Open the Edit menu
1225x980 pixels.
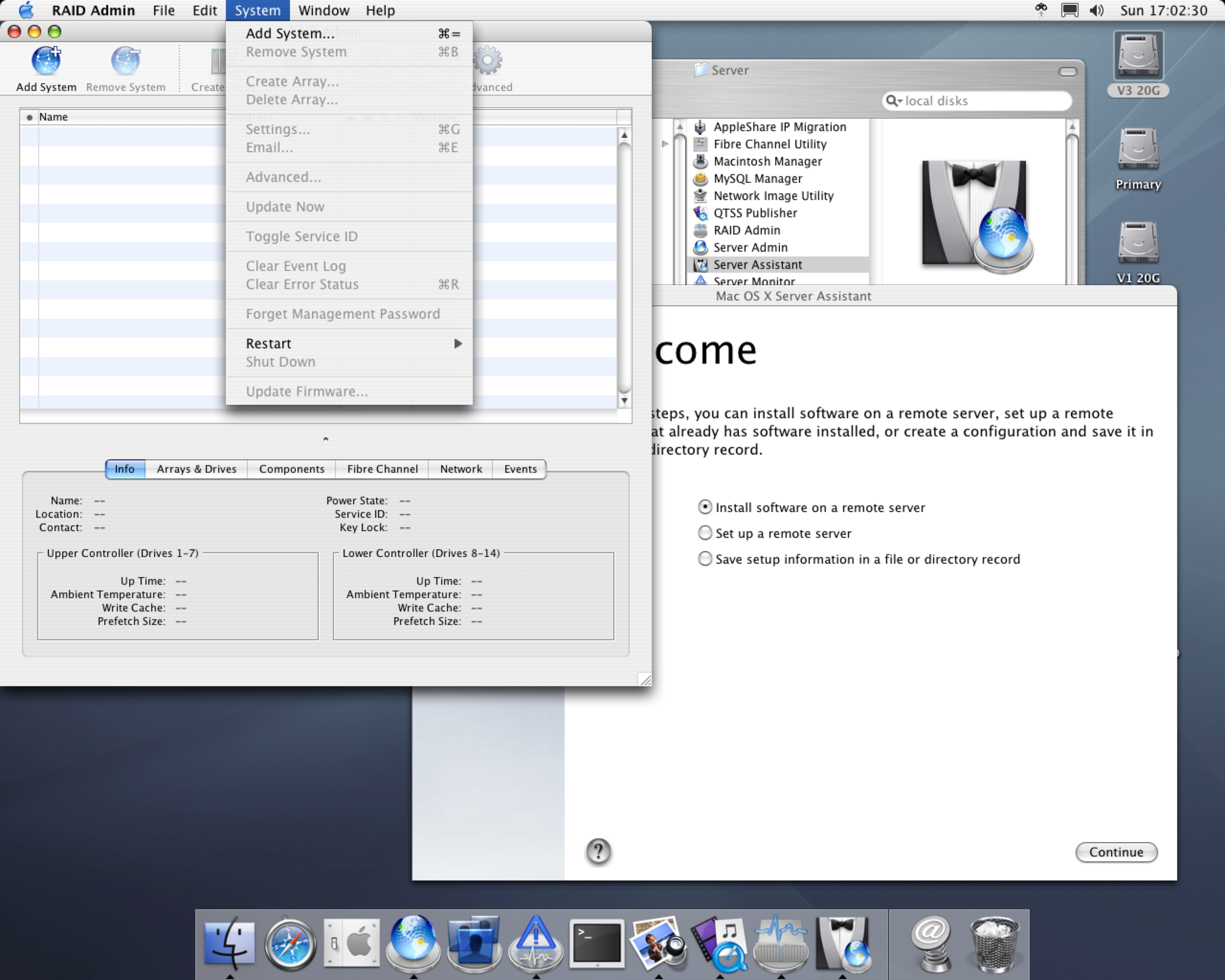[204, 10]
